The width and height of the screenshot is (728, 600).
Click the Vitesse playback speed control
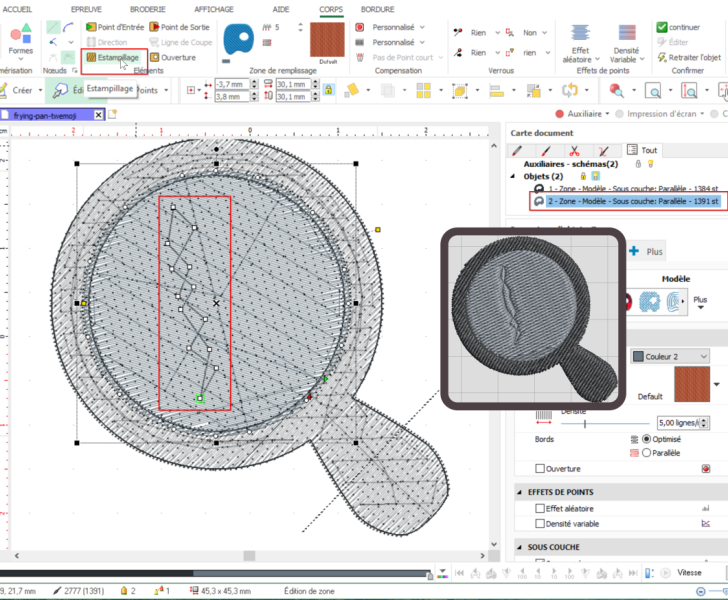click(689, 573)
